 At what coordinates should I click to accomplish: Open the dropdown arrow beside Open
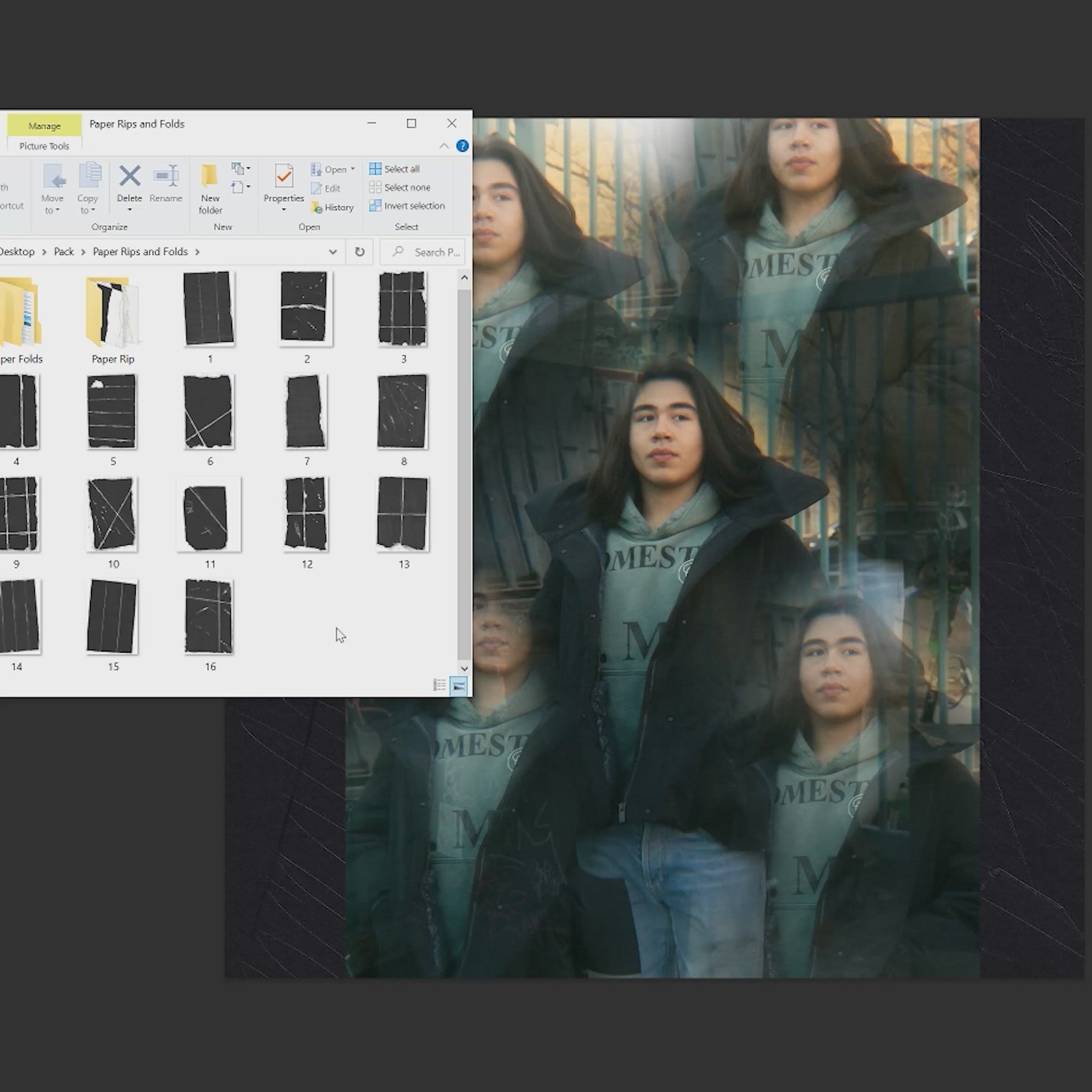click(x=352, y=169)
